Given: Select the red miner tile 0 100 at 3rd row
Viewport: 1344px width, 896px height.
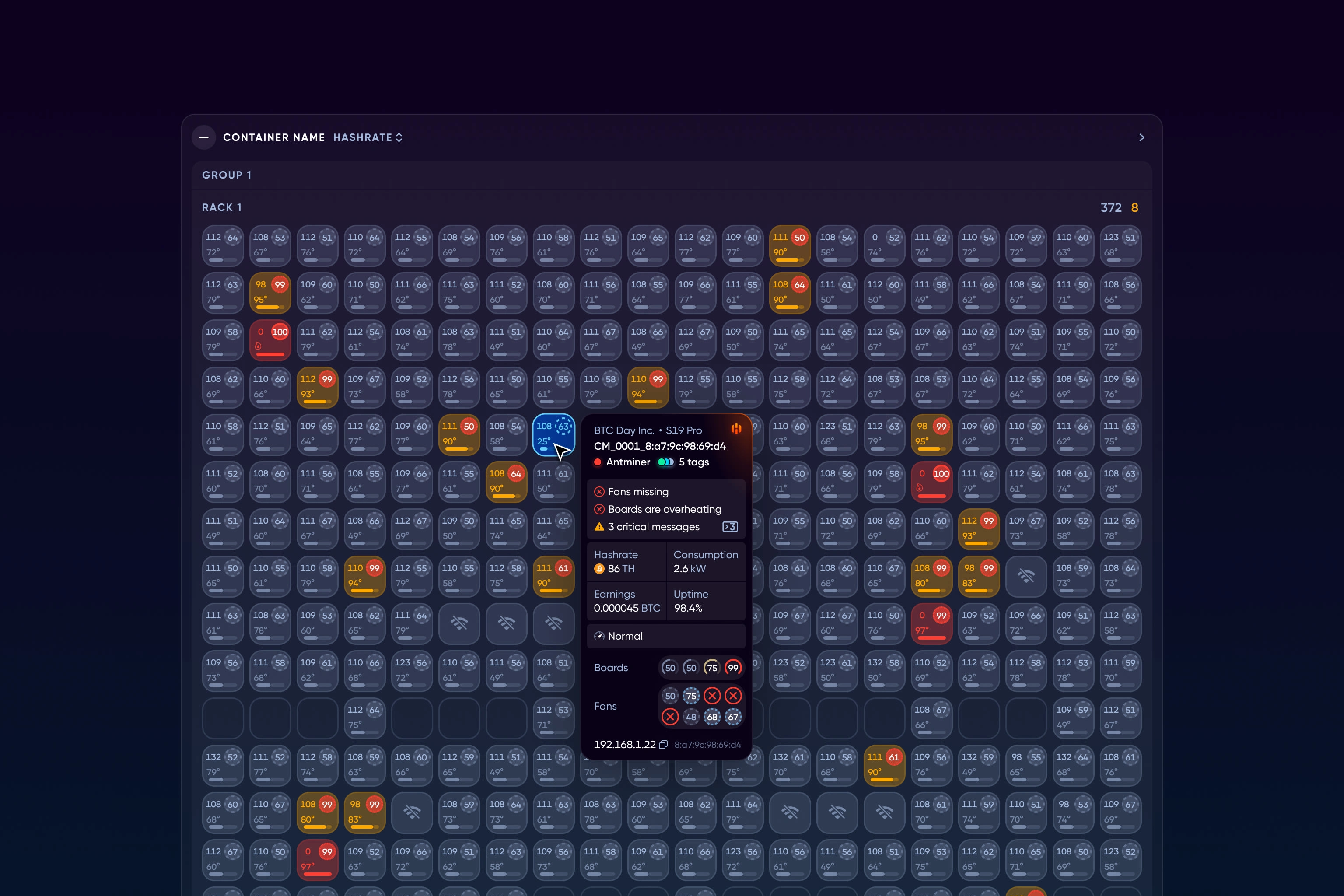Looking at the screenshot, I should pos(269,340).
